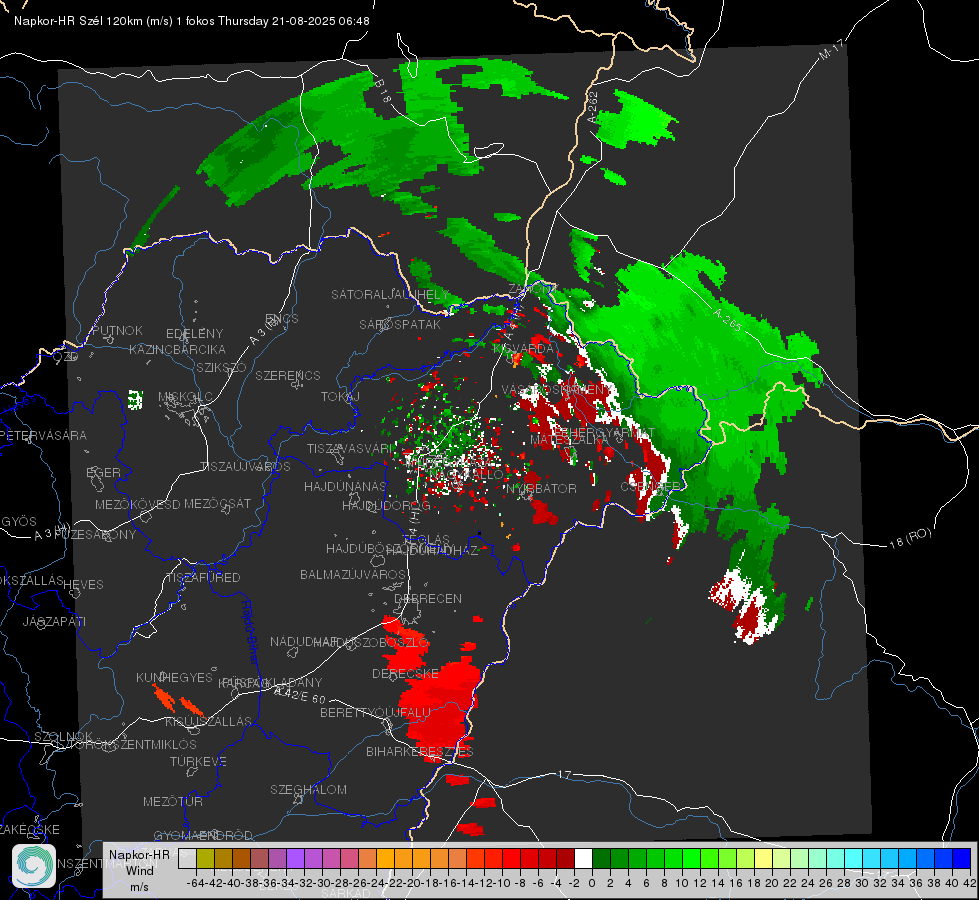Click the '30' legend value
Image resolution: width=979 pixels, height=900 pixels.
tap(862, 883)
